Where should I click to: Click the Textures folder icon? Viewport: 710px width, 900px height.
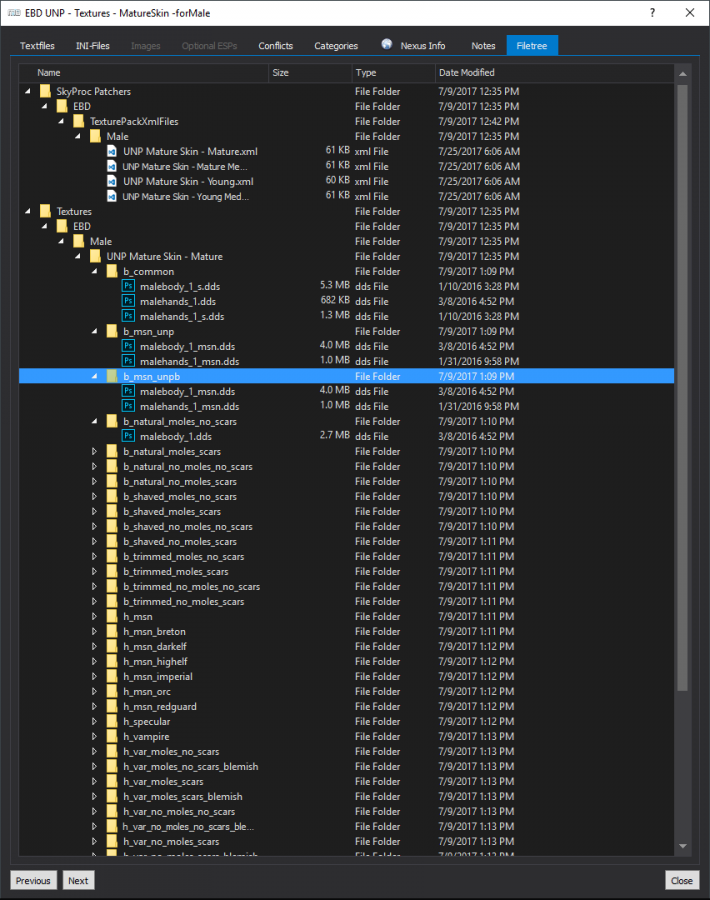tap(45, 211)
